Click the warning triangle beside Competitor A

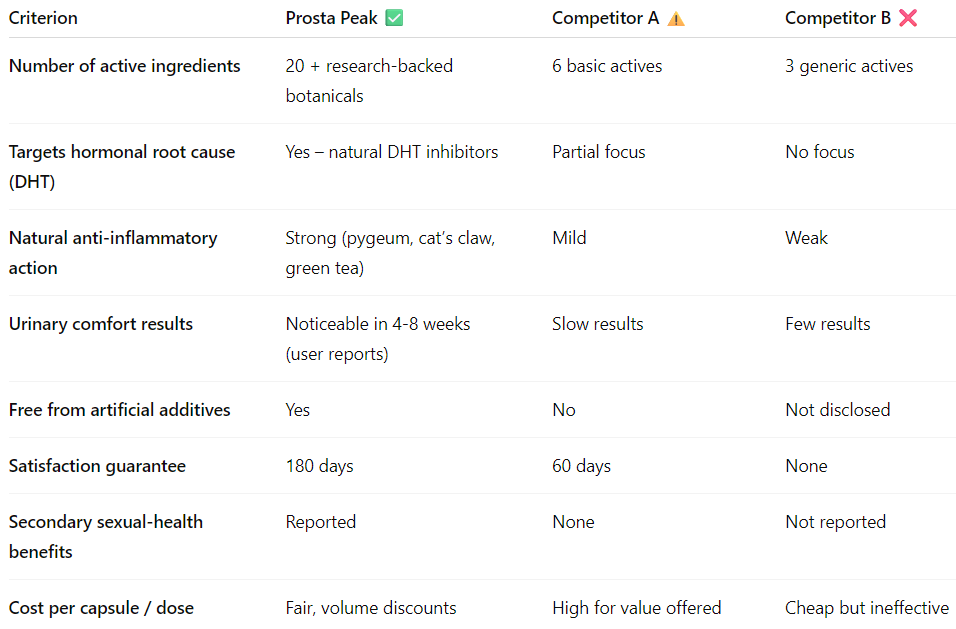[676, 18]
